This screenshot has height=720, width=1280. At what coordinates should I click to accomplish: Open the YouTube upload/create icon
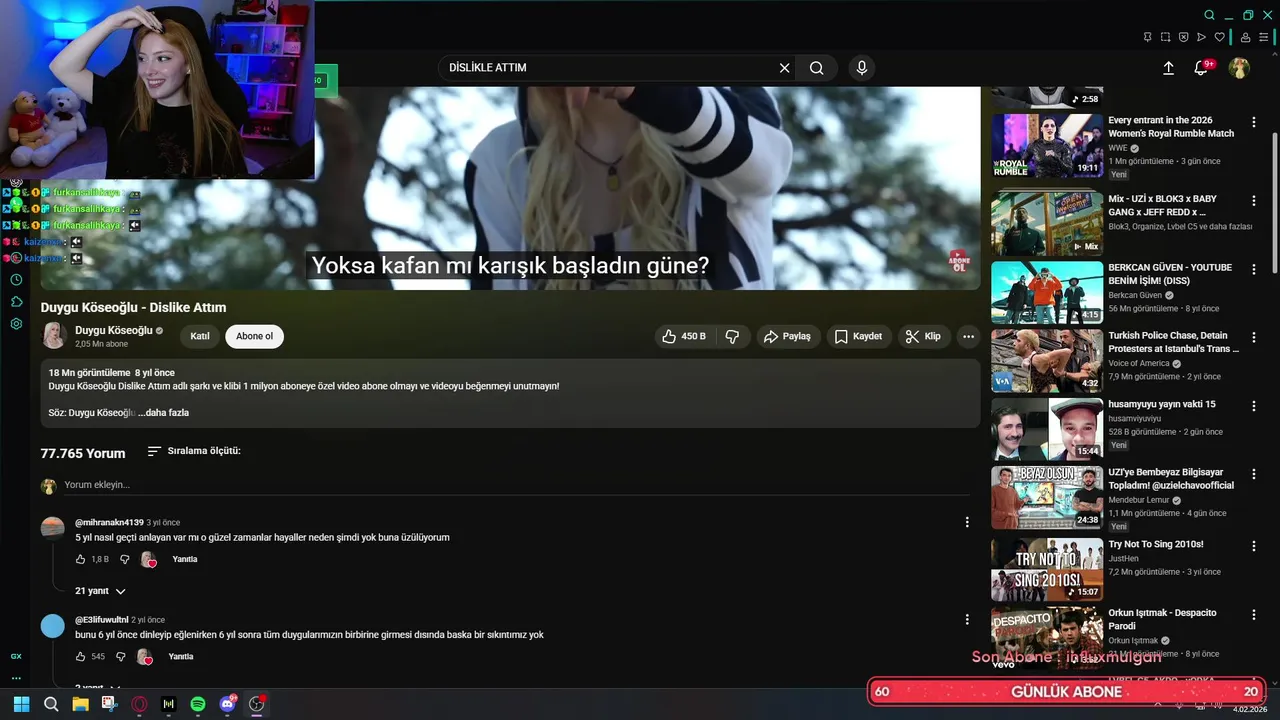point(1168,68)
